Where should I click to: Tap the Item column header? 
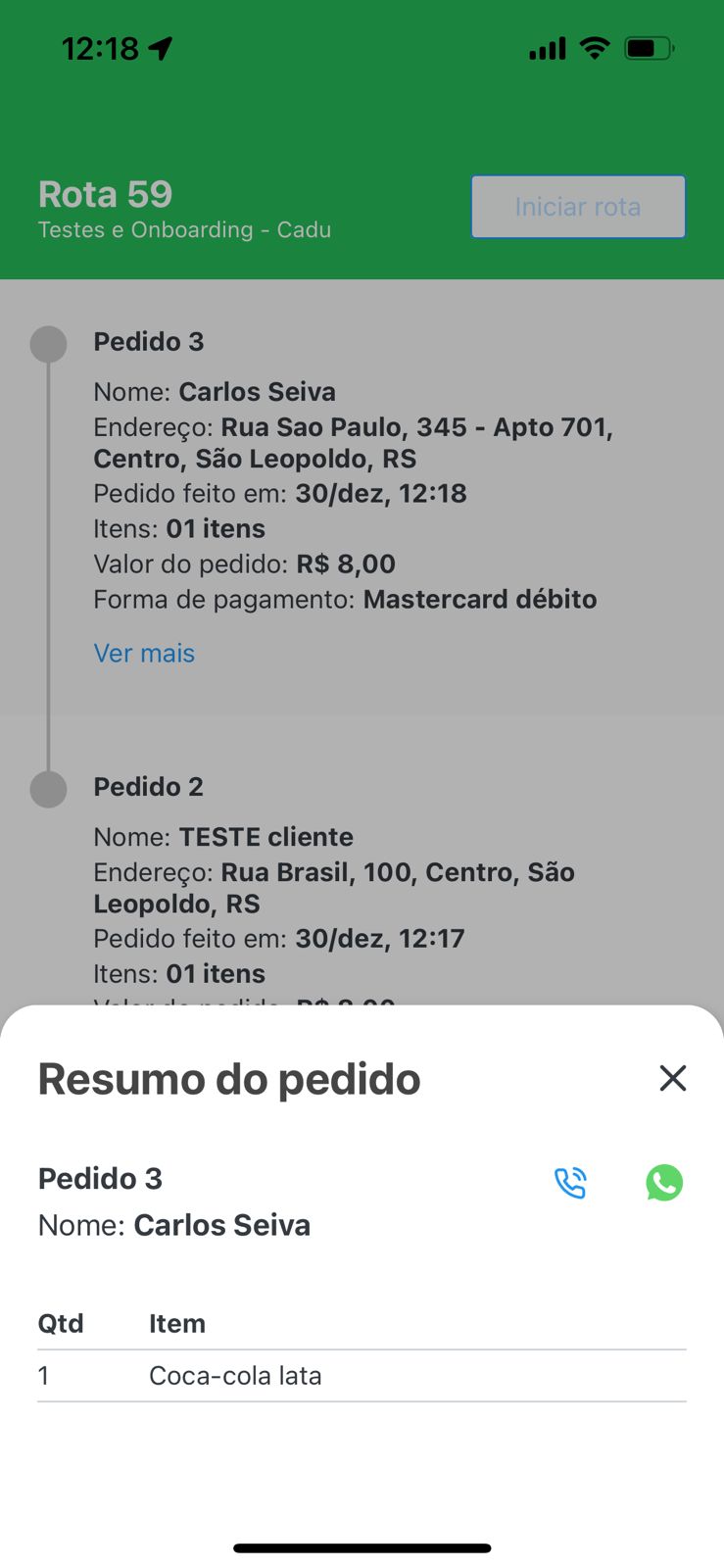coord(177,1324)
